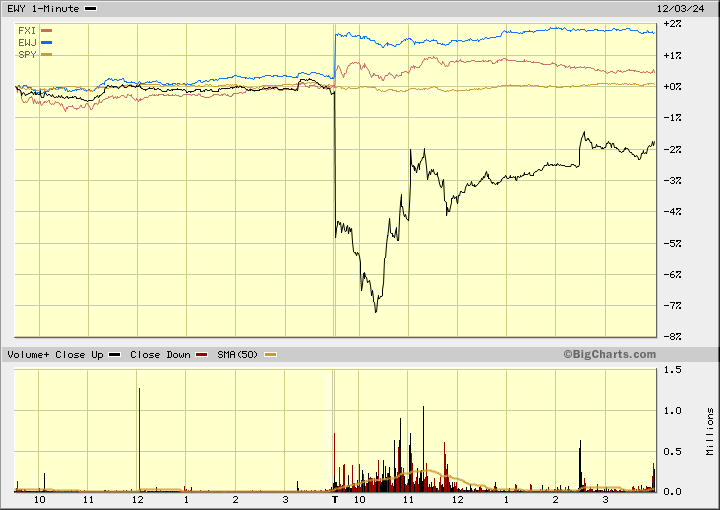The height and width of the screenshot is (510, 720).
Task: Click the -7% axis label
Action: click(672, 306)
